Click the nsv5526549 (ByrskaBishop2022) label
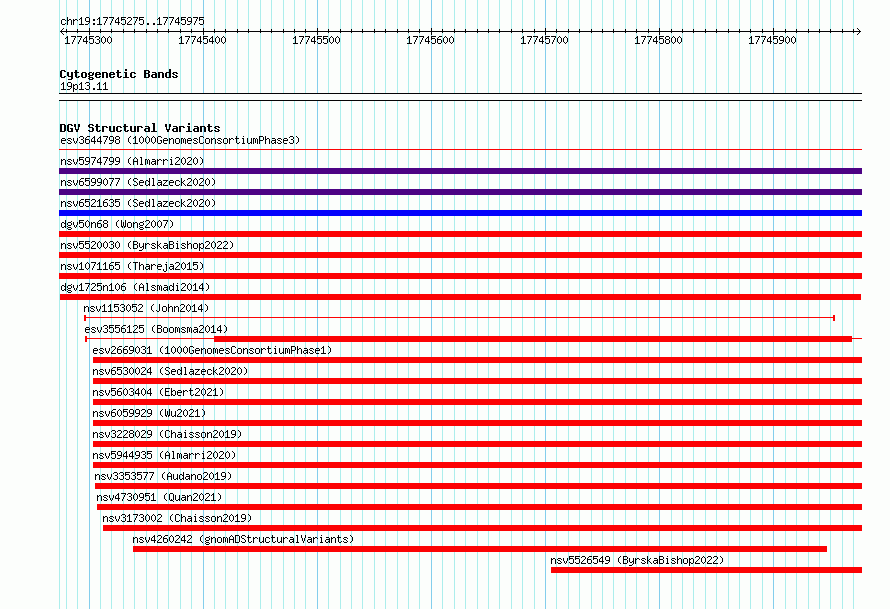The width and height of the screenshot is (890, 609). [637, 560]
